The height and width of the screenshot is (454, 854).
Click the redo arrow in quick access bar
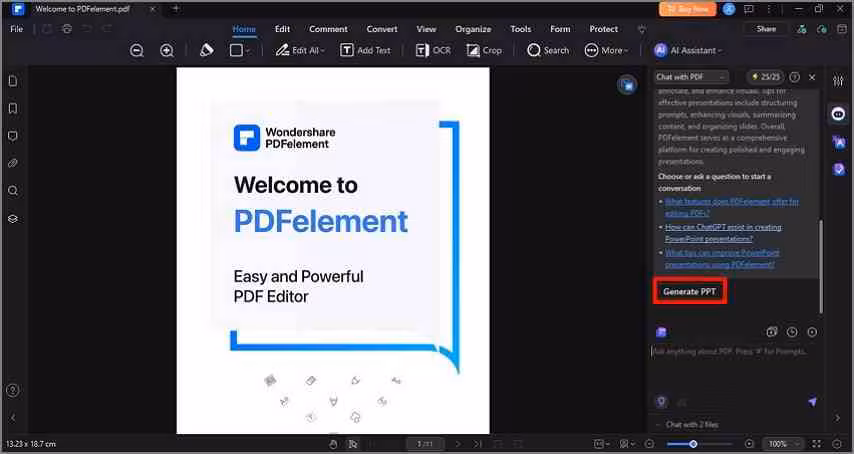click(x=107, y=29)
